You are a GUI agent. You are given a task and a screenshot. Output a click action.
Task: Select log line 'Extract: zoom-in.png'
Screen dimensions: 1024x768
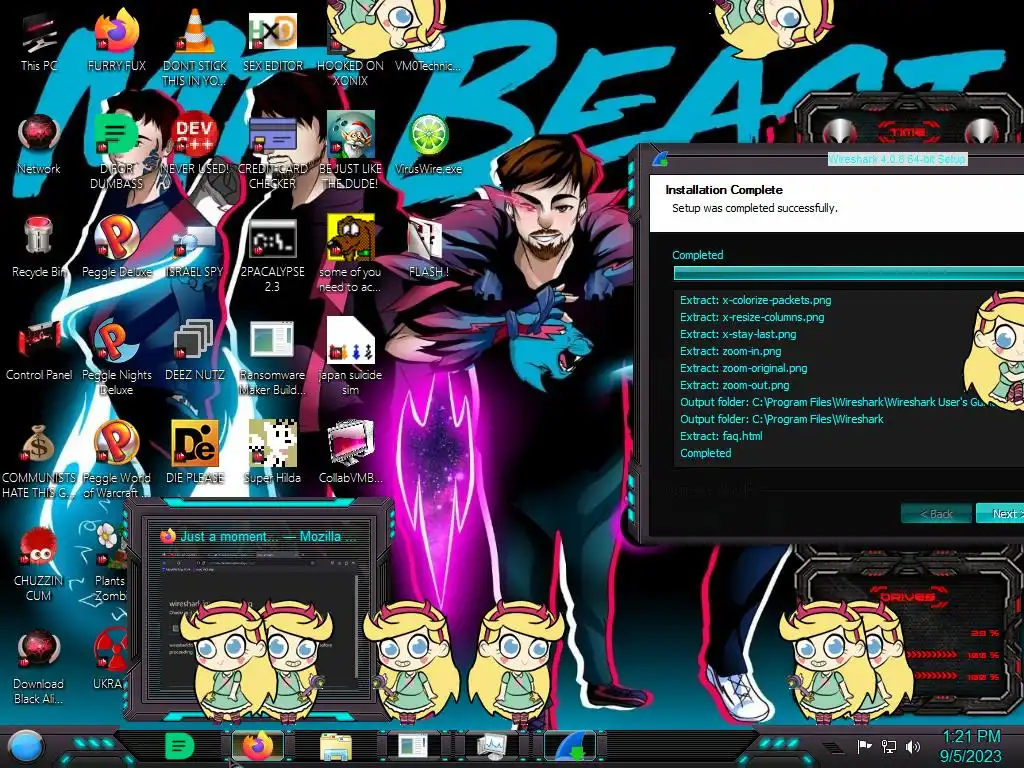click(x=730, y=351)
